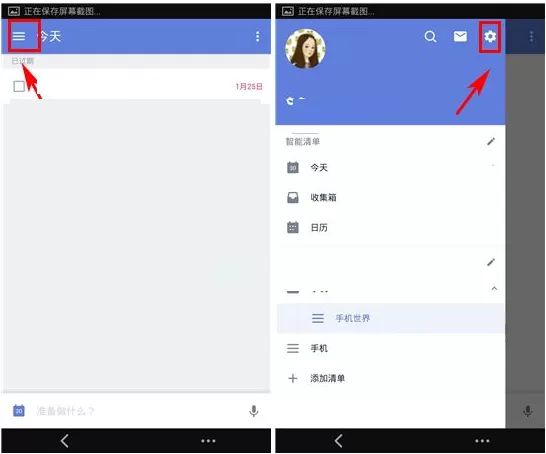
Task: Tap the 1月25日 due date
Action: coord(249,86)
